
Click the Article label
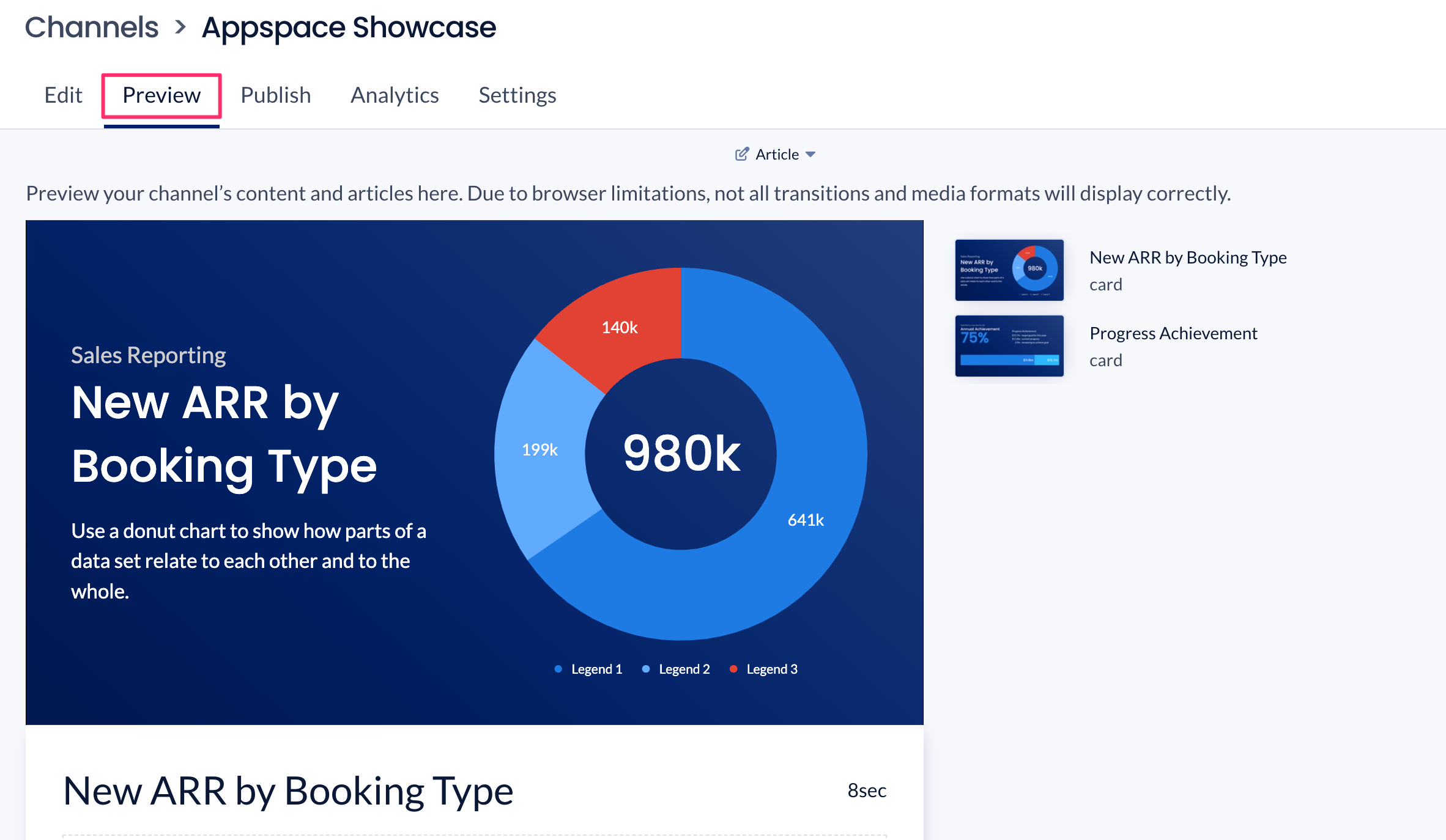[x=777, y=155]
